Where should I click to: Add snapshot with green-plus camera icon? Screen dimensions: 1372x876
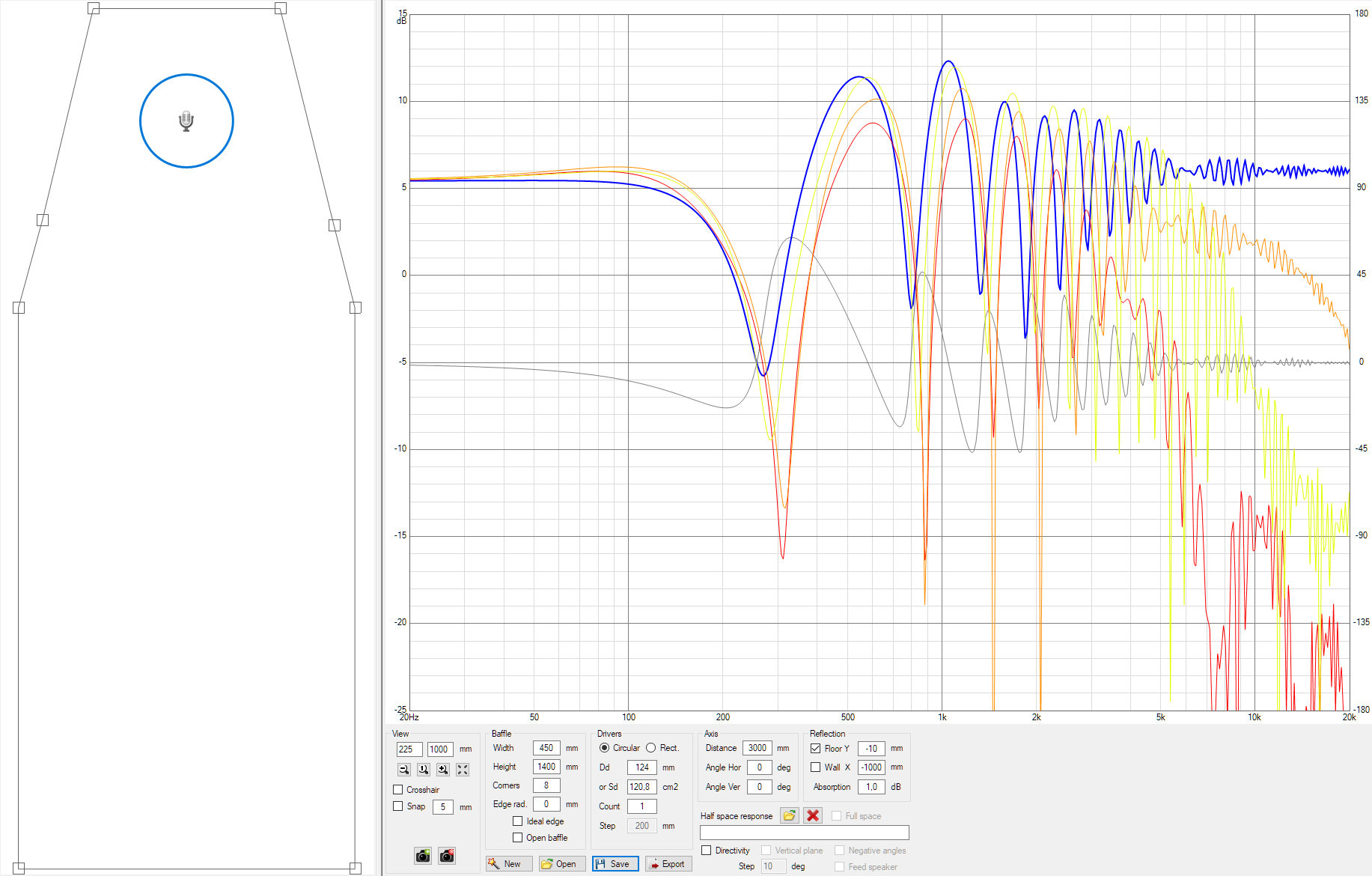(x=423, y=856)
